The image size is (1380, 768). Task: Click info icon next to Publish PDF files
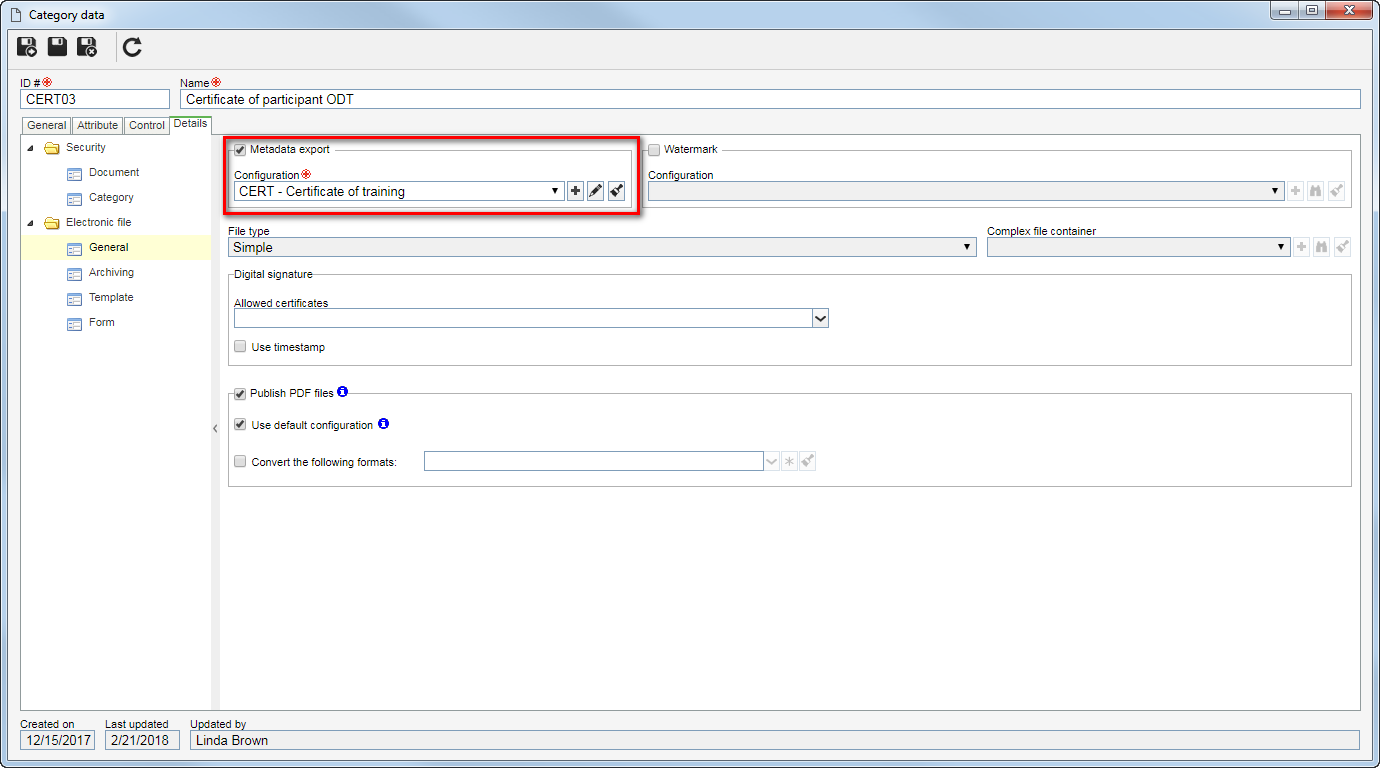[x=343, y=392]
